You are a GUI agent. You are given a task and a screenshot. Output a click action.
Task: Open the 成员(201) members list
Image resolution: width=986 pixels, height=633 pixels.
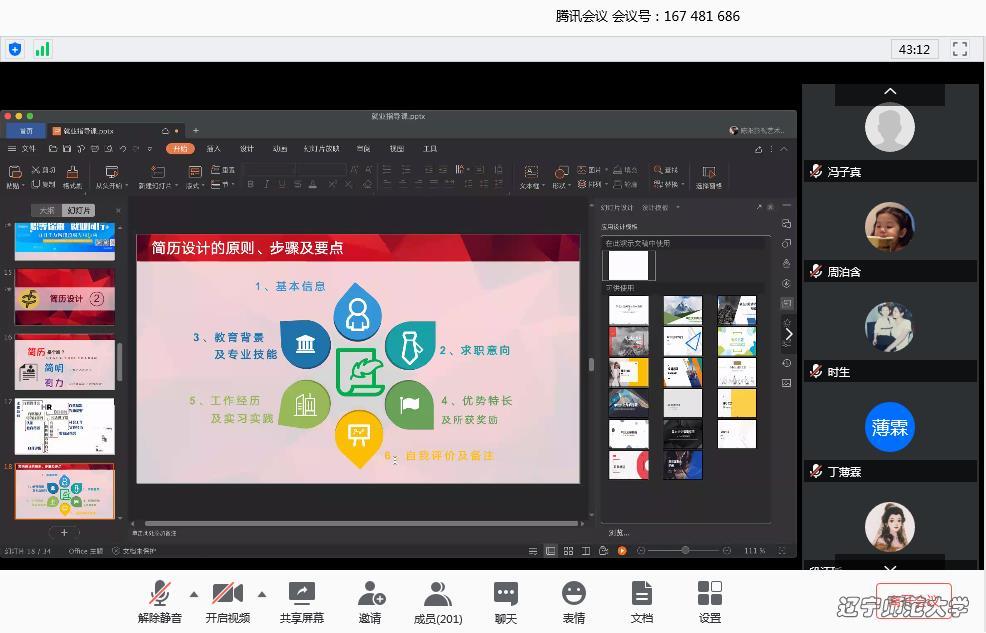pos(438,602)
